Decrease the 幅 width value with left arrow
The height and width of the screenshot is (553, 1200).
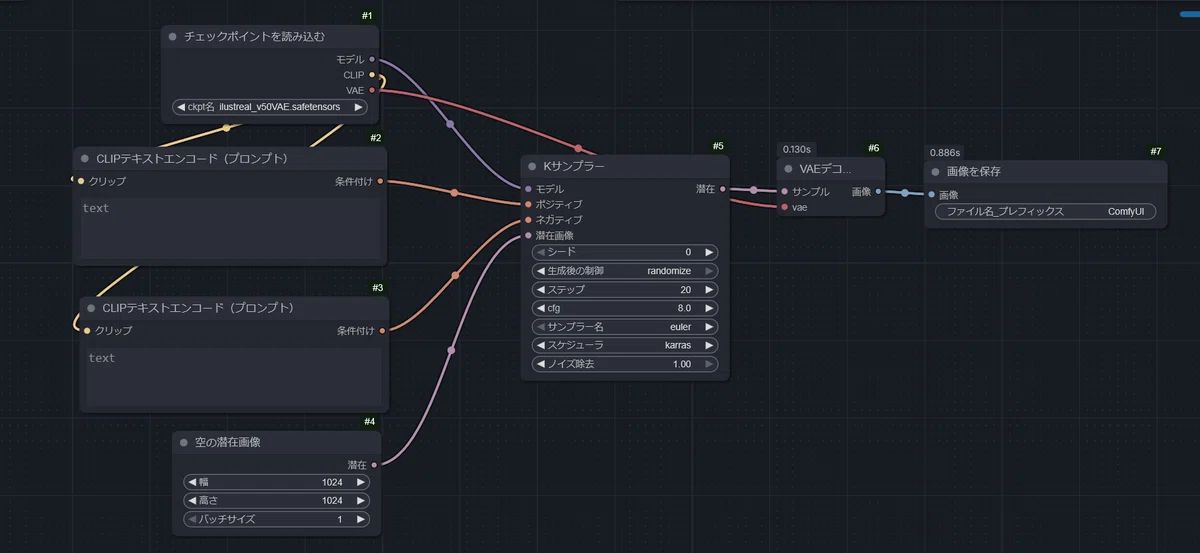(190, 482)
